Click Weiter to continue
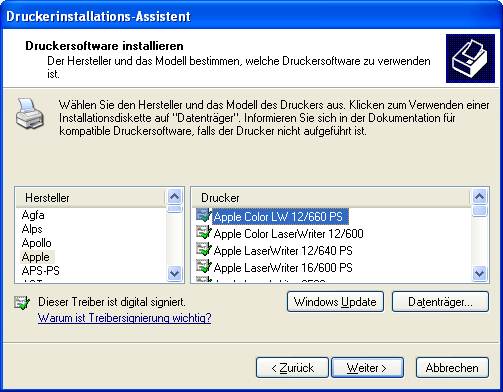The image size is (503, 392). (x=367, y=368)
